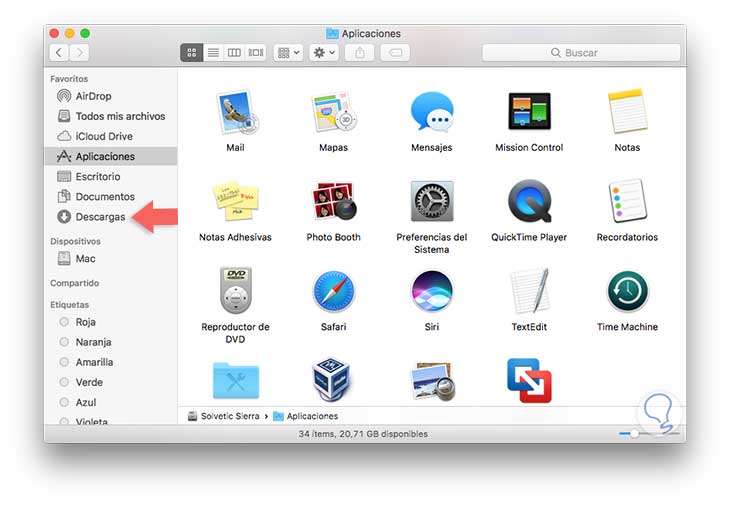Image resolution: width=730 pixels, height=505 pixels.
Task: Open the gear action menu
Action: [x=324, y=53]
